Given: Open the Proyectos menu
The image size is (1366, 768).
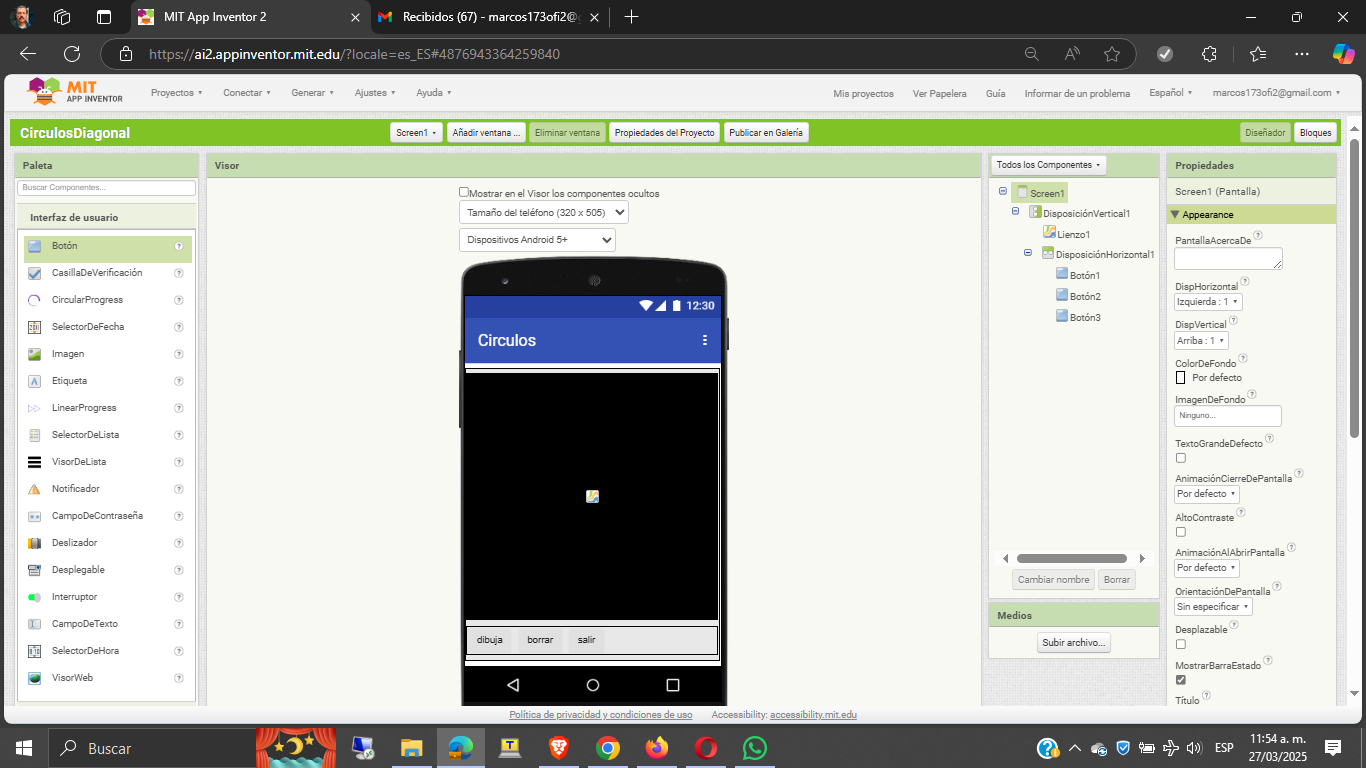Looking at the screenshot, I should coord(176,93).
